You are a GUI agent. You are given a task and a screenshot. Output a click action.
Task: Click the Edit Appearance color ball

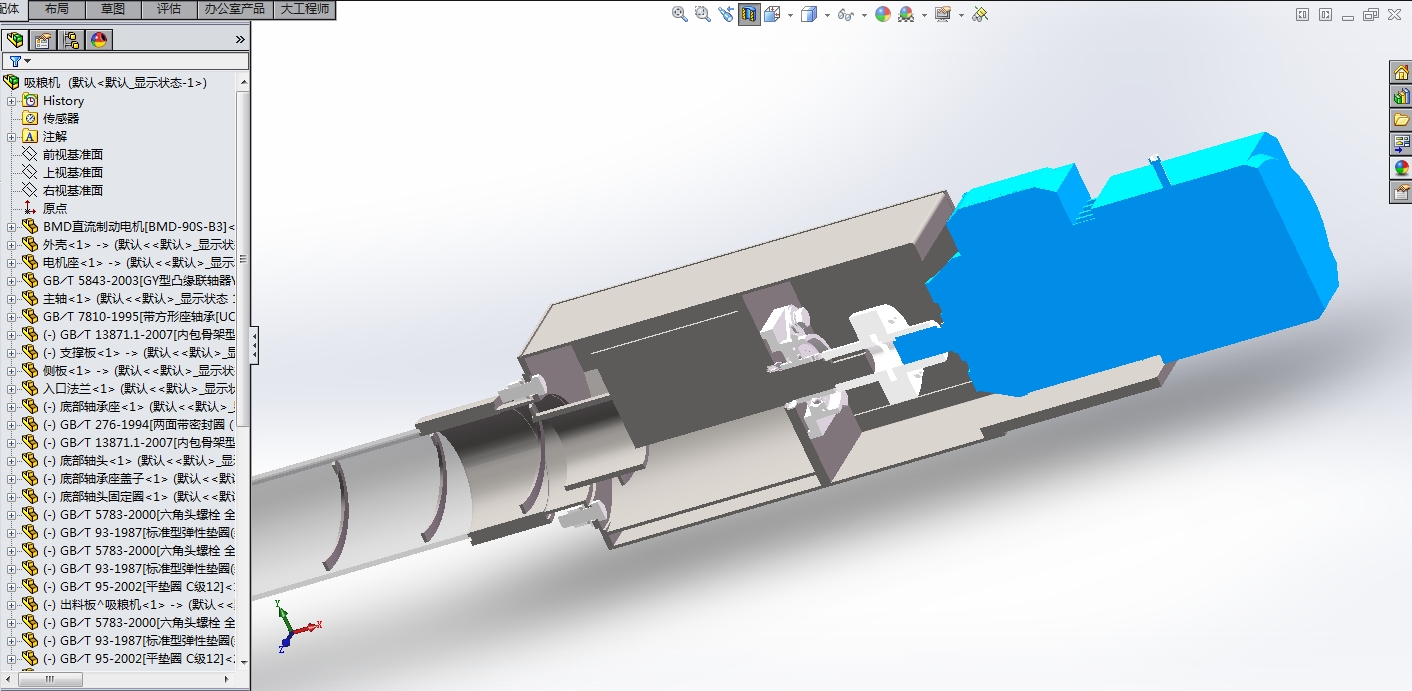pyautogui.click(x=883, y=14)
